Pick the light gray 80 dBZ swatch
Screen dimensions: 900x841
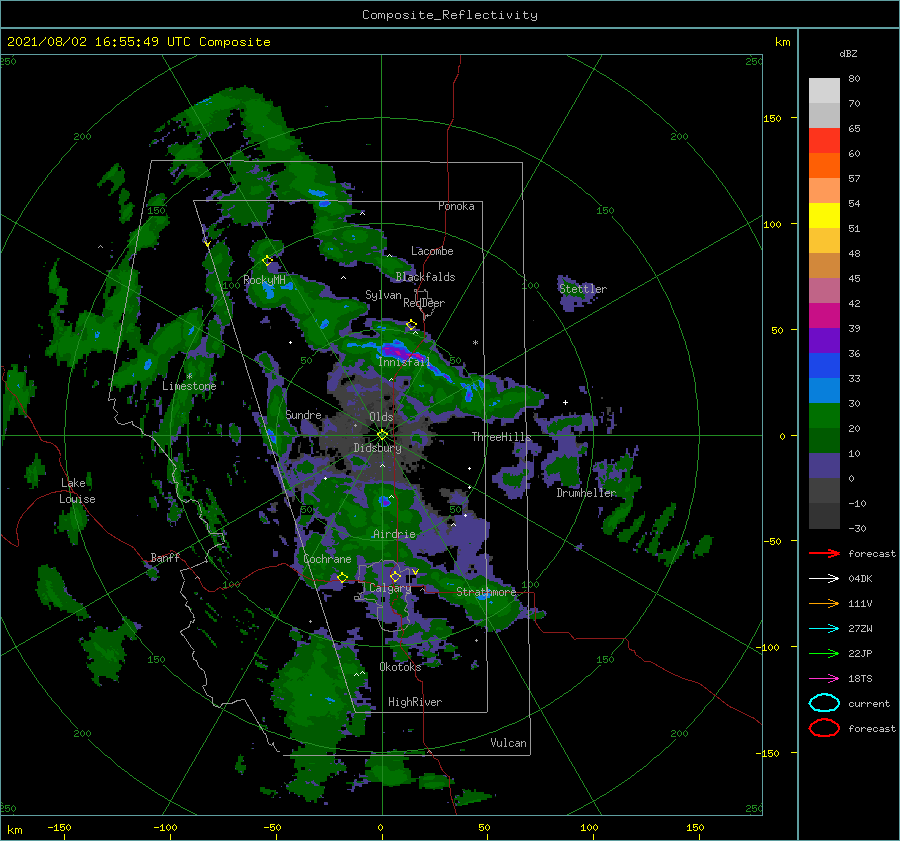pos(824,90)
